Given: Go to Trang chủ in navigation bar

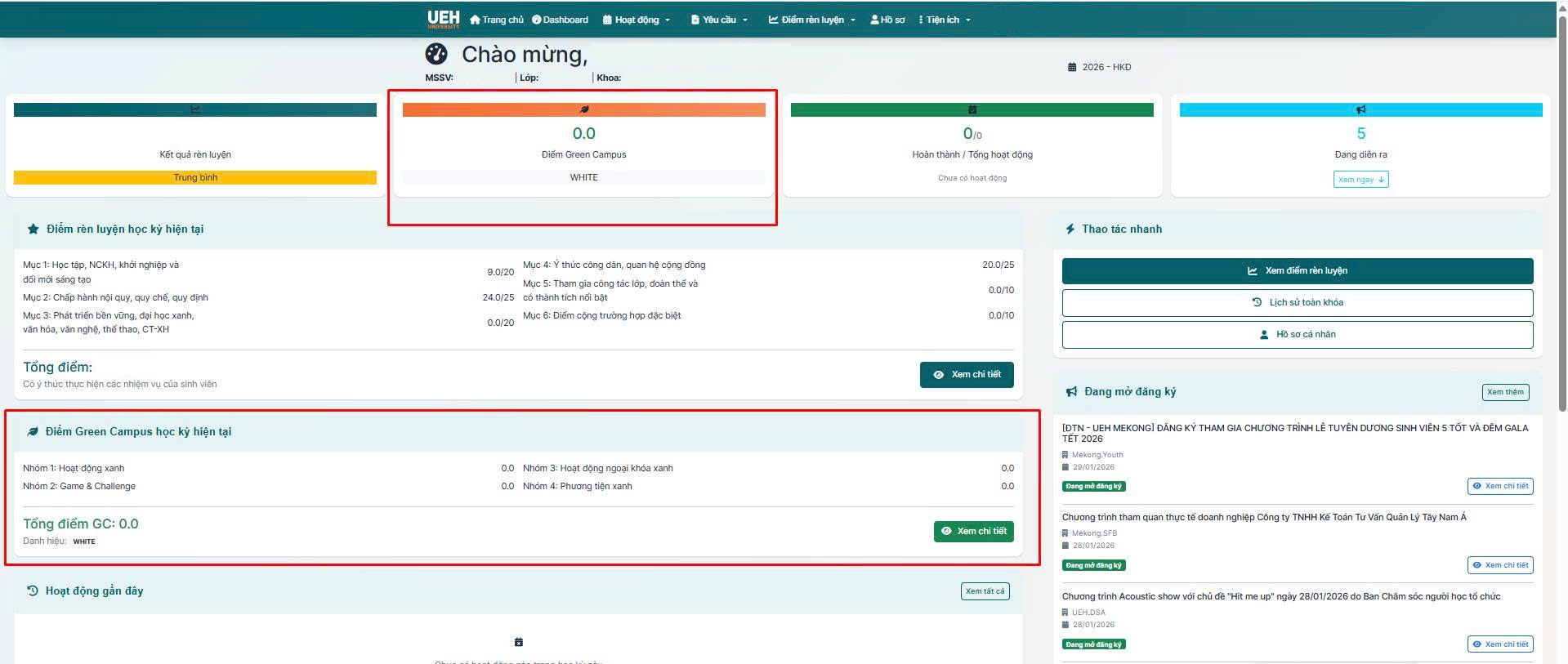Looking at the screenshot, I should [497, 20].
